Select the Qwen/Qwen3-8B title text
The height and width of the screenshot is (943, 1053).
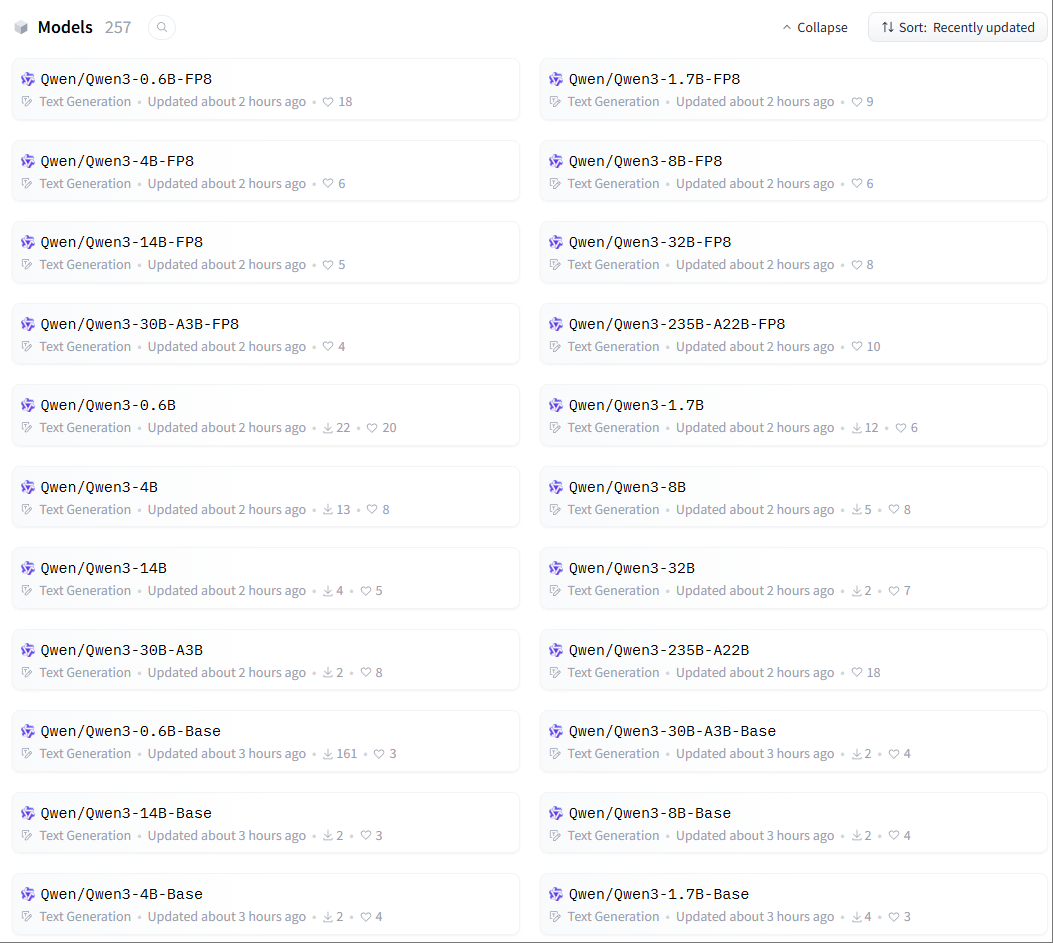click(x=627, y=488)
